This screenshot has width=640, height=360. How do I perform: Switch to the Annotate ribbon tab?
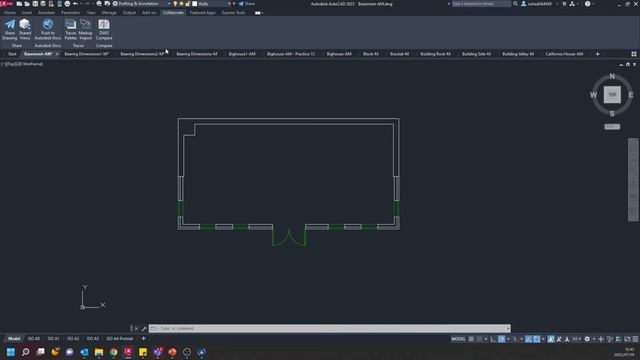(46, 13)
